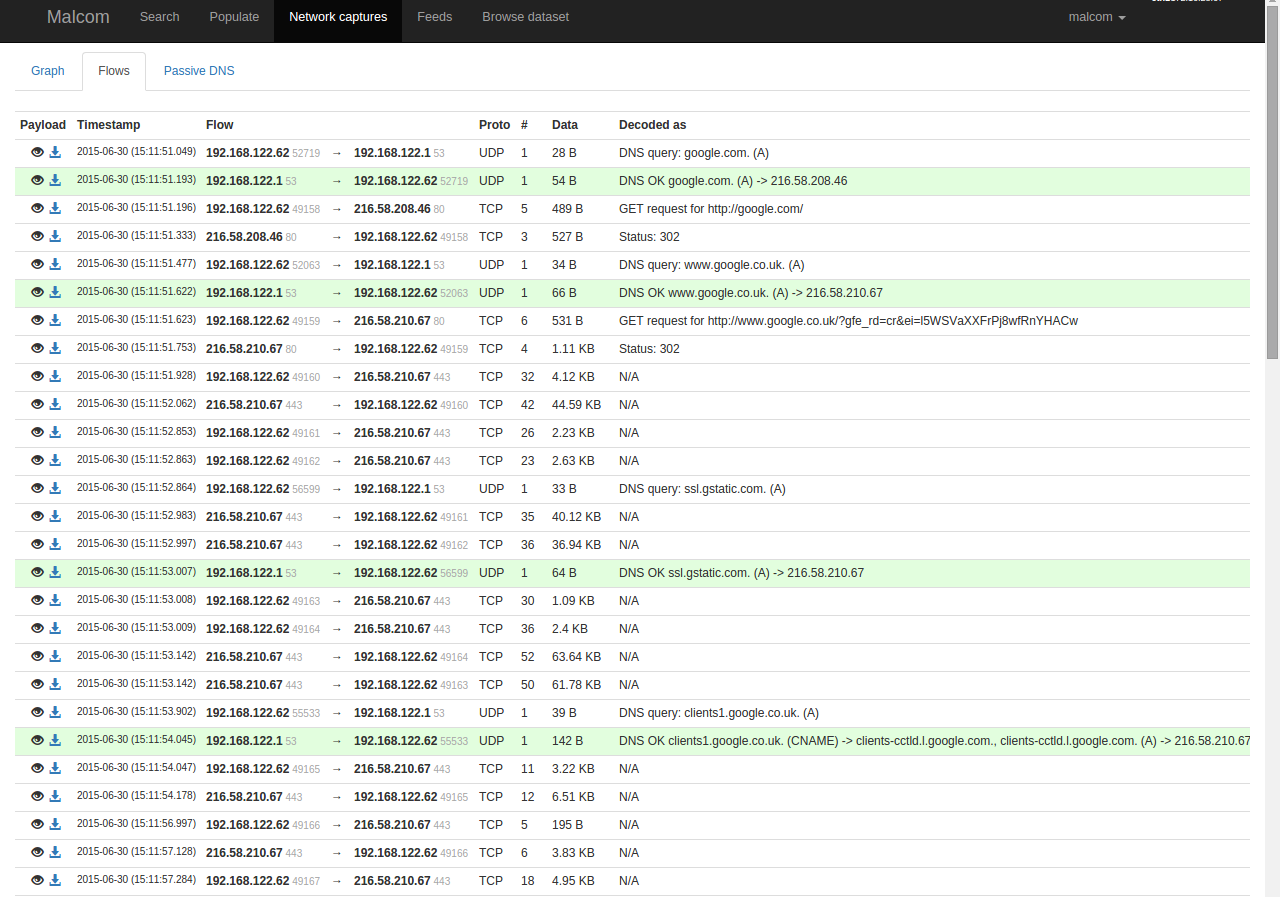View payload of DNS OK www.google.co.uk row

pyautogui.click(x=37, y=292)
